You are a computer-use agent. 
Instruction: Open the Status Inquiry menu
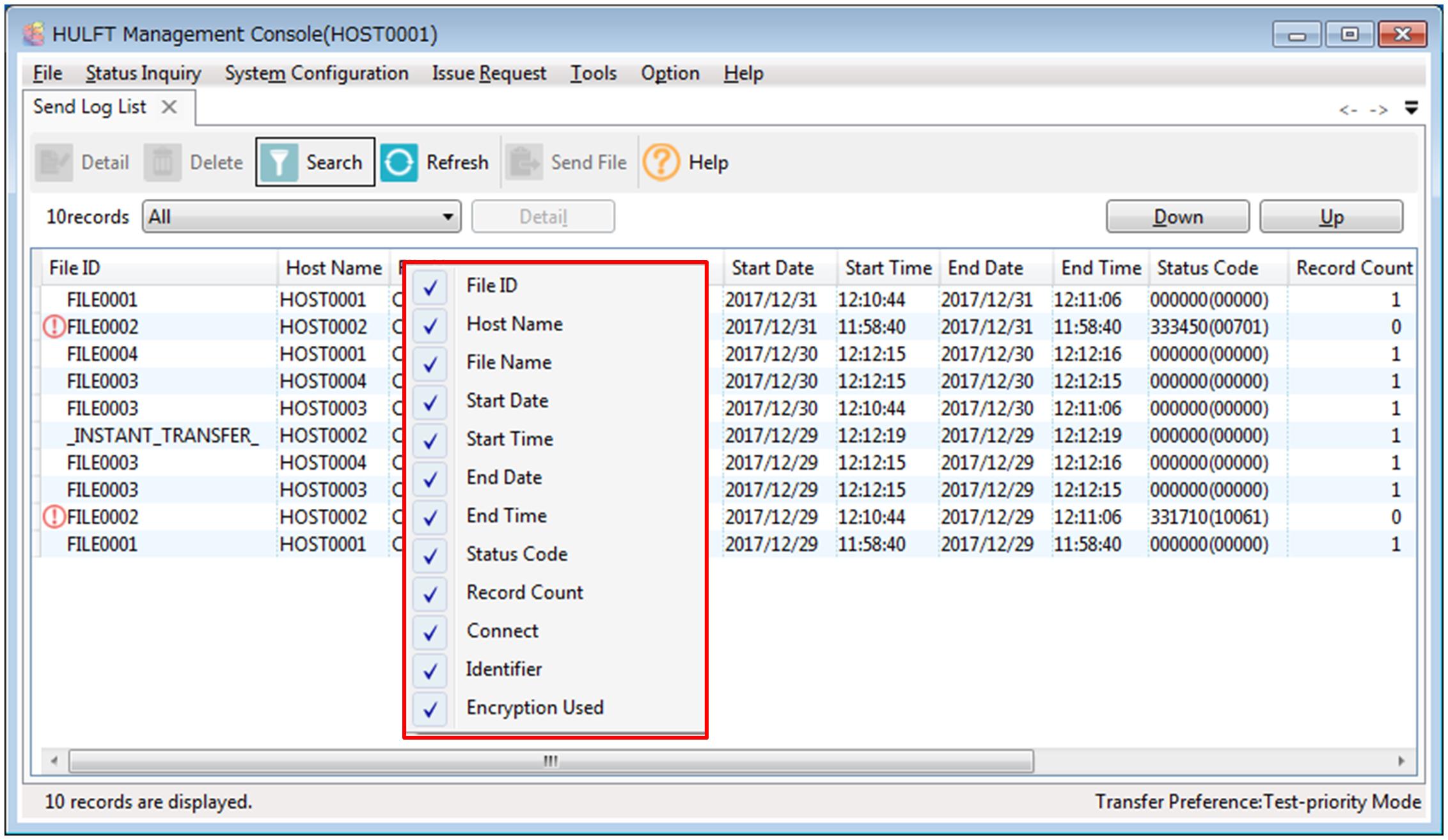click(143, 74)
